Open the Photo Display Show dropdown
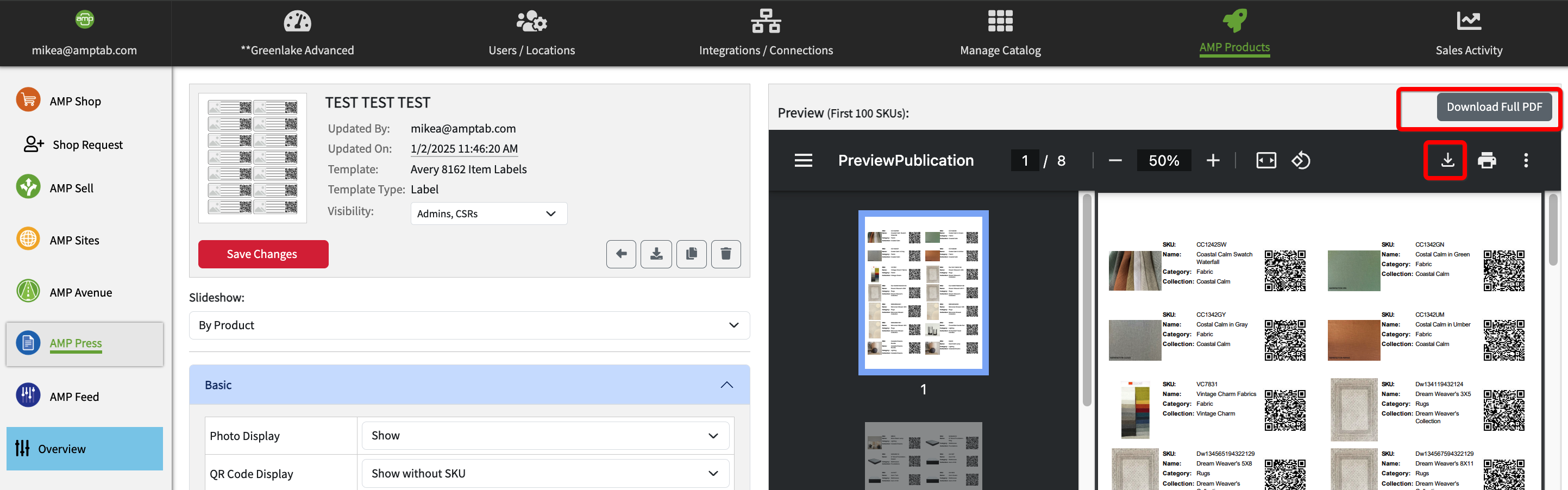The image size is (1568, 490). click(545, 435)
